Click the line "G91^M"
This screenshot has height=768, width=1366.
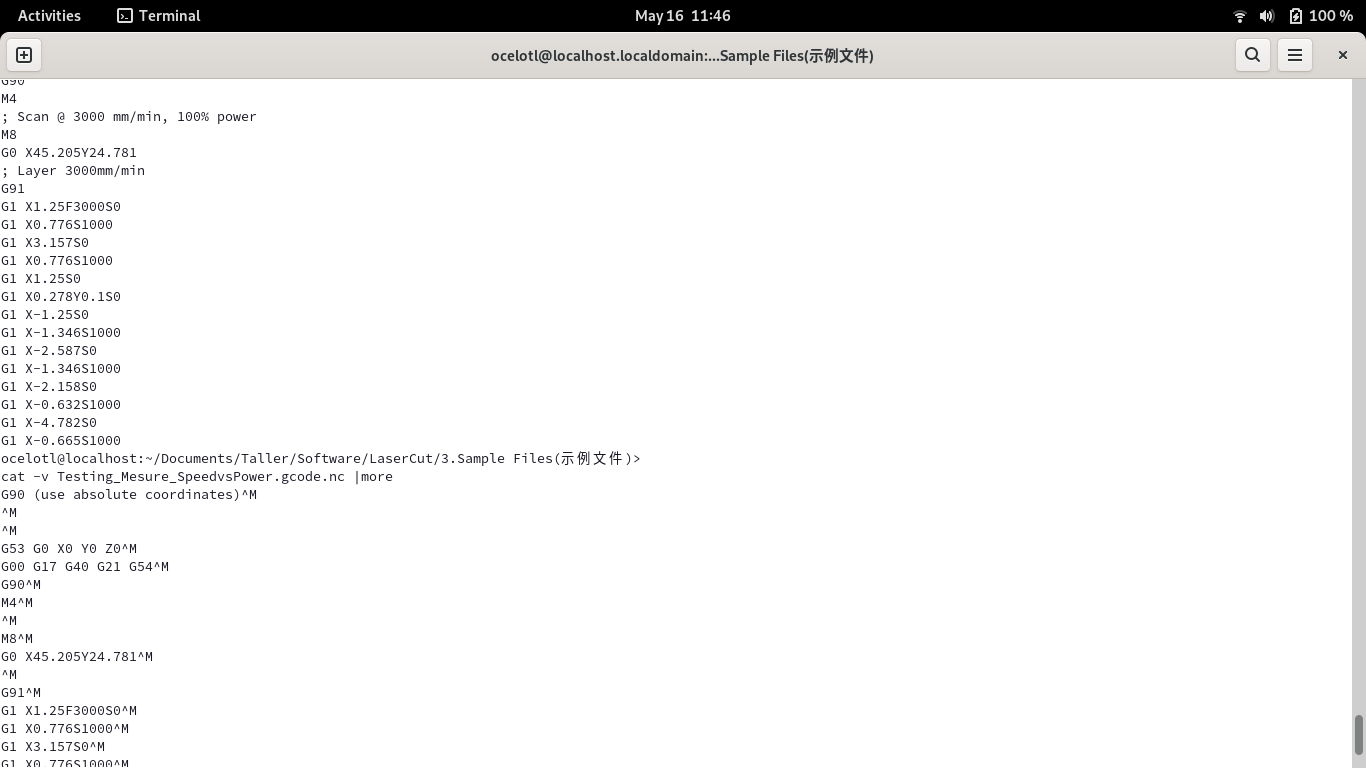click(21, 693)
